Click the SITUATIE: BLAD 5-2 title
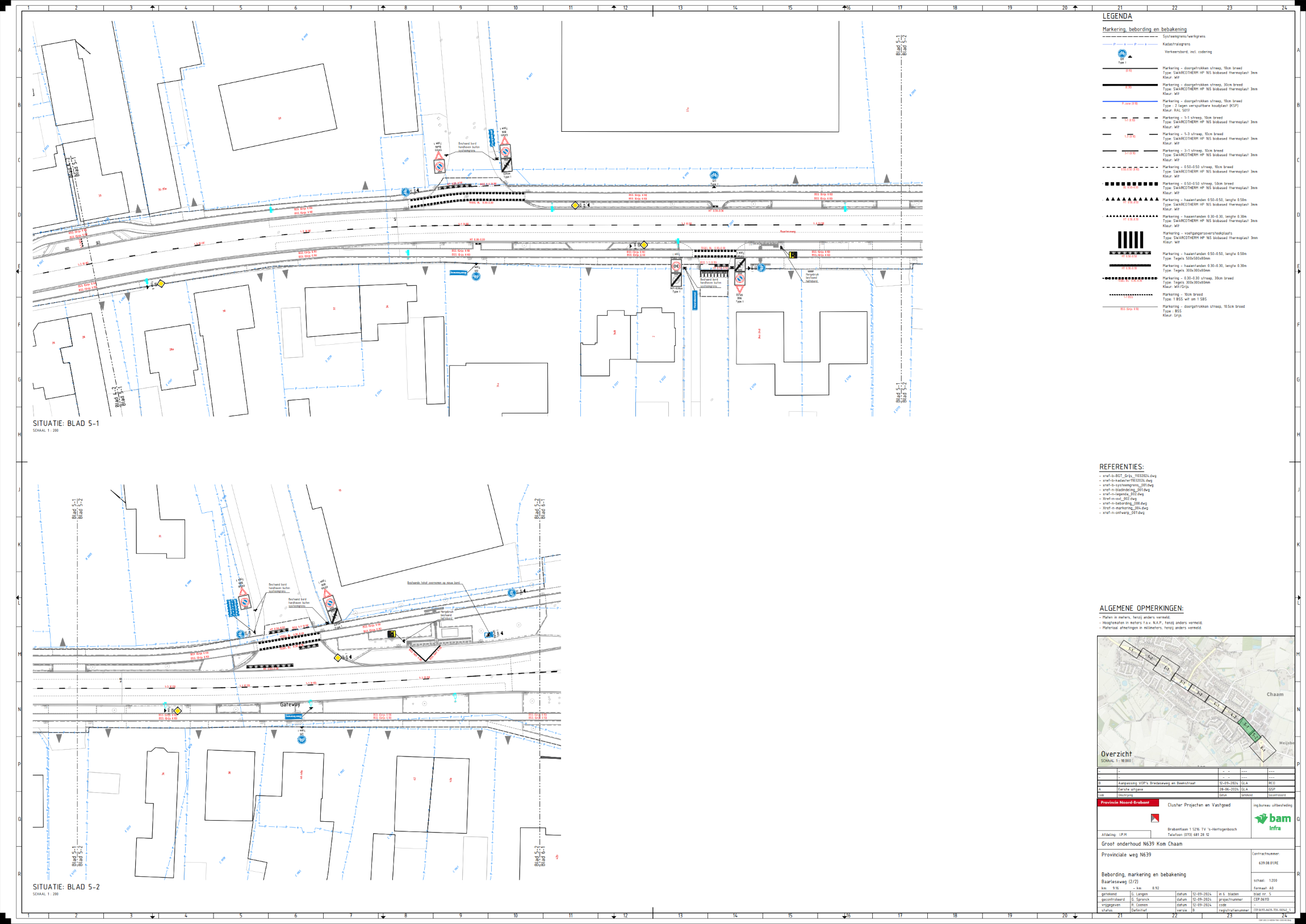The image size is (1306, 924). 66,887
